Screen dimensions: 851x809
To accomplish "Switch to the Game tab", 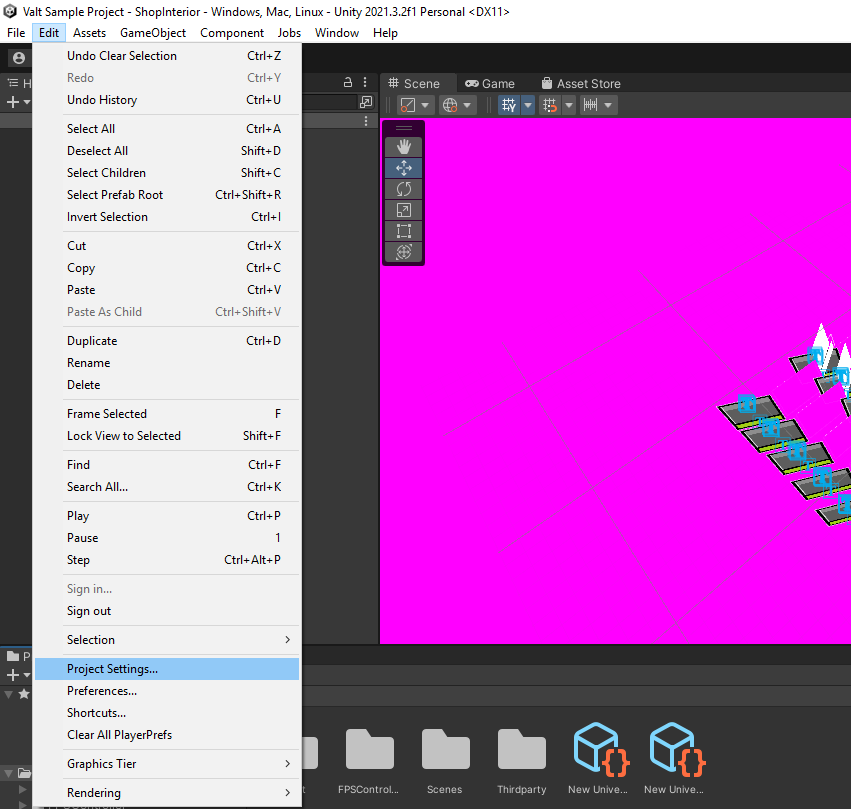I will pyautogui.click(x=490, y=84).
